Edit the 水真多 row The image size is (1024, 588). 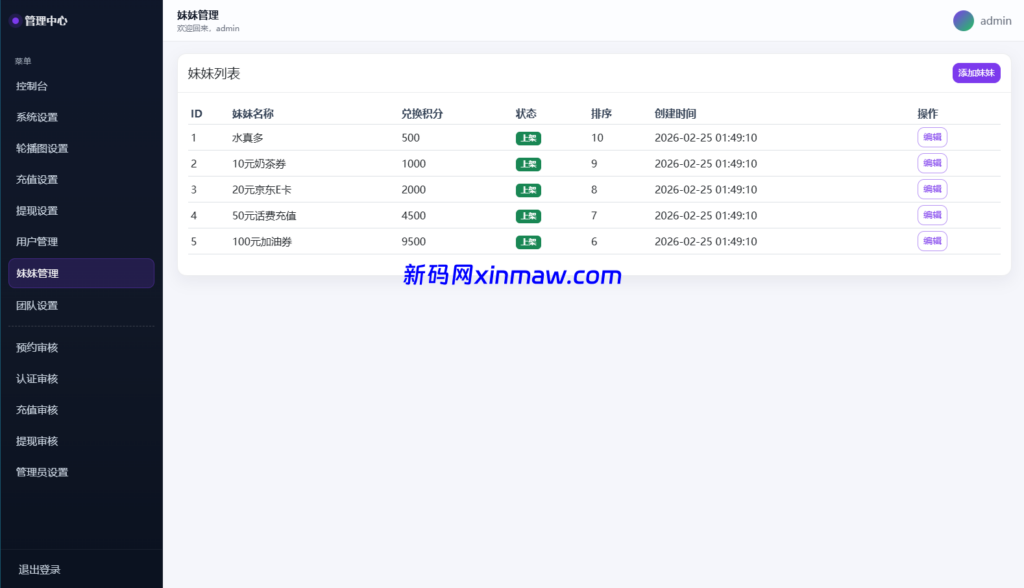click(x=932, y=137)
